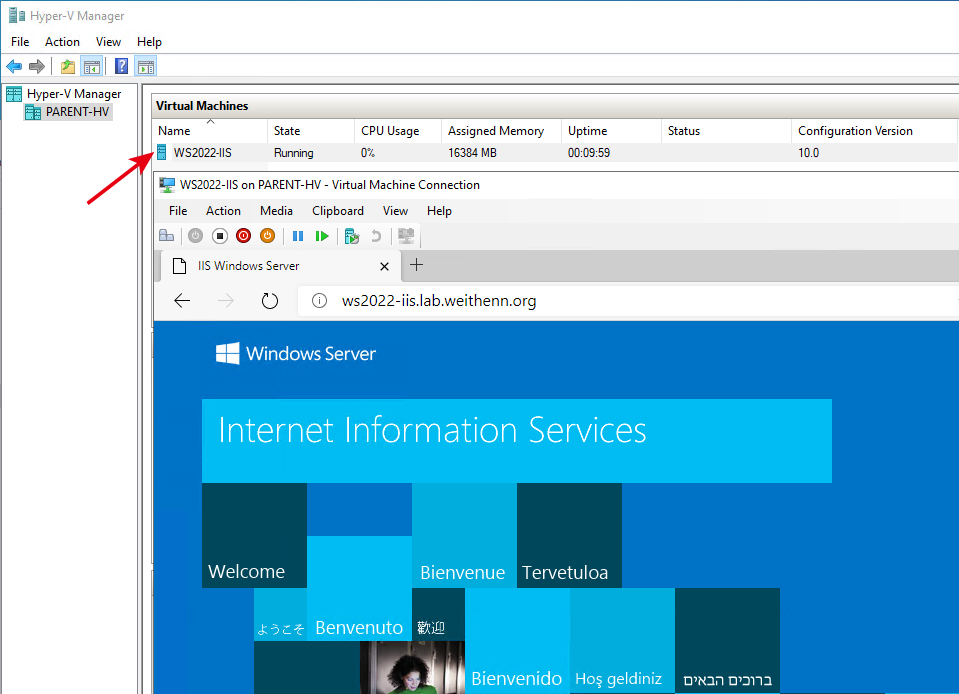Click the Welcome tile

click(254, 536)
